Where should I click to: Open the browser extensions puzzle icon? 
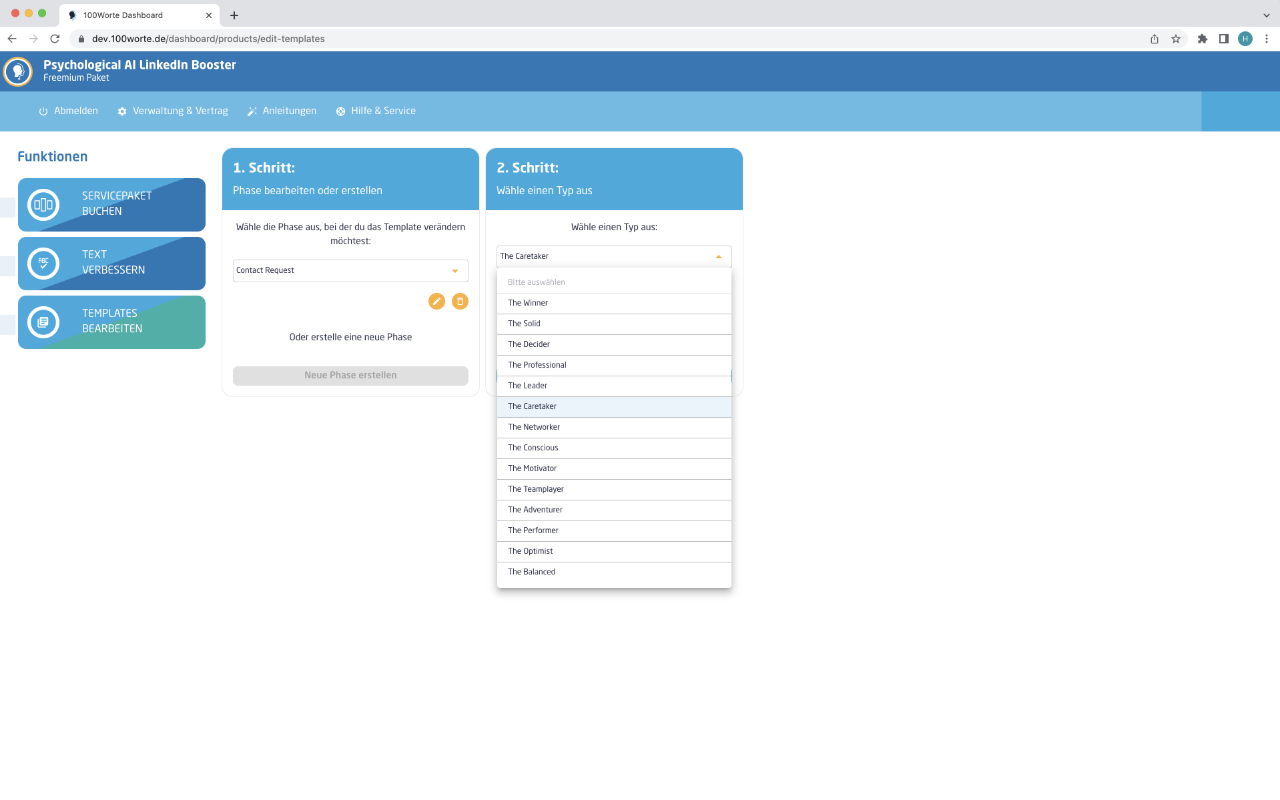coord(1202,39)
